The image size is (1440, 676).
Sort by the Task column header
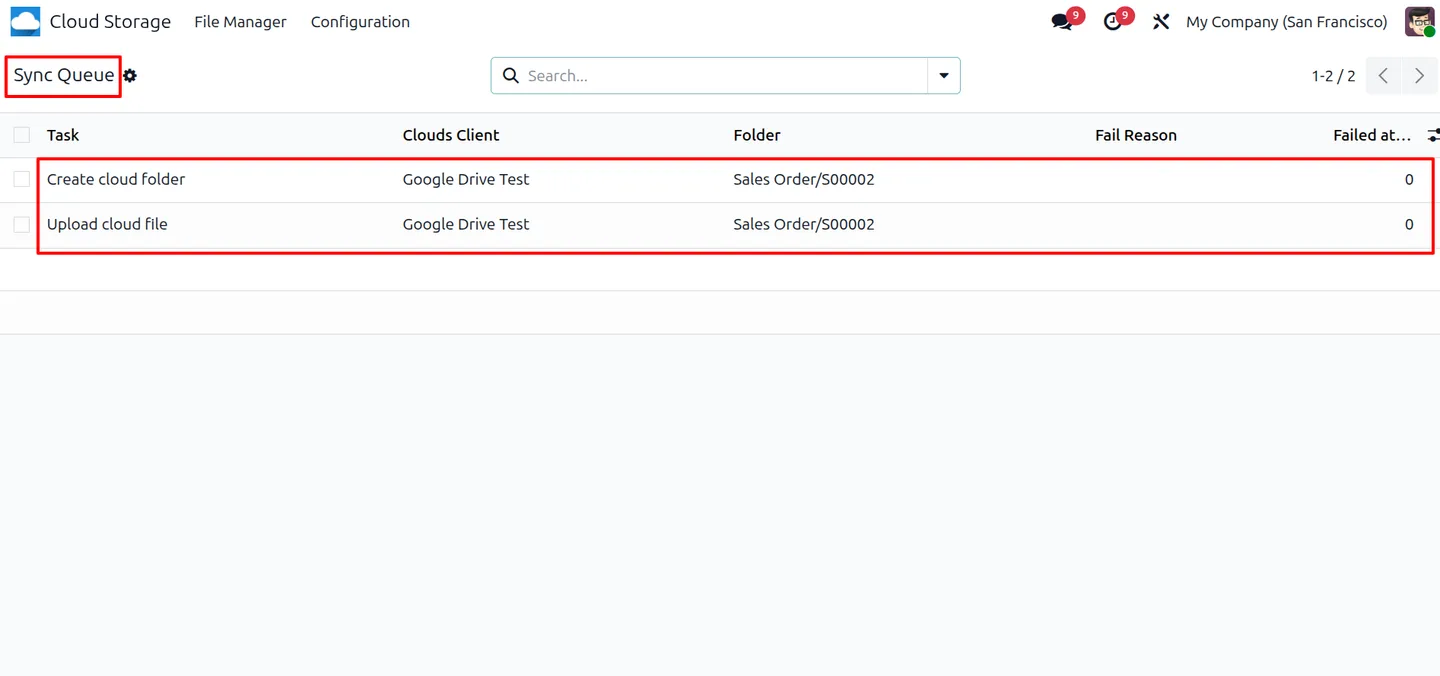pos(63,135)
